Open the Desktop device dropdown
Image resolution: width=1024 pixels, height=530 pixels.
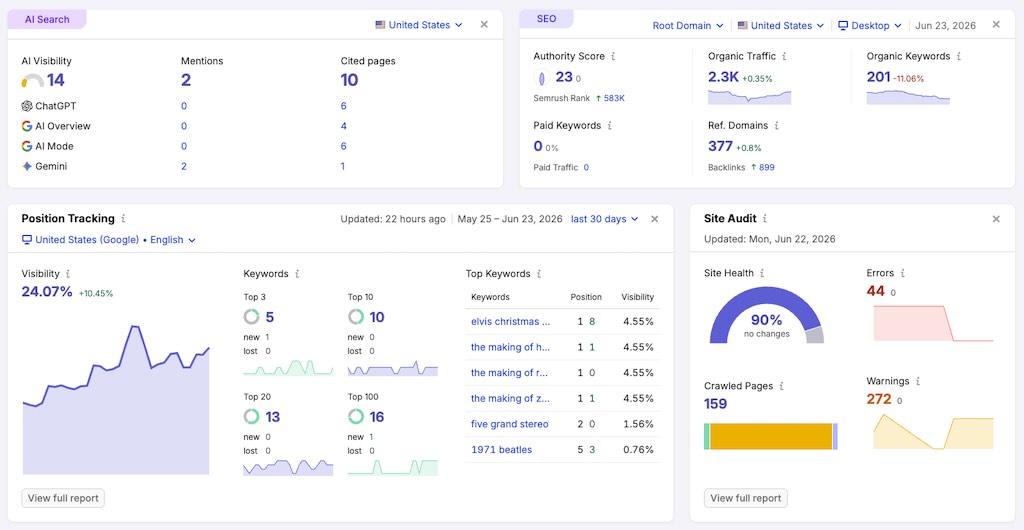(869, 25)
